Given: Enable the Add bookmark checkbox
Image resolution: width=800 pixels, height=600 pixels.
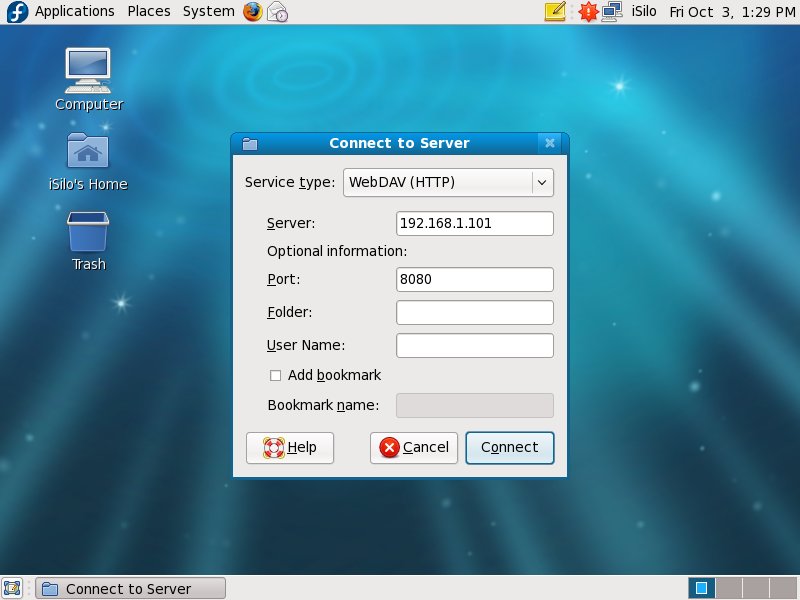Looking at the screenshot, I should pos(276,375).
